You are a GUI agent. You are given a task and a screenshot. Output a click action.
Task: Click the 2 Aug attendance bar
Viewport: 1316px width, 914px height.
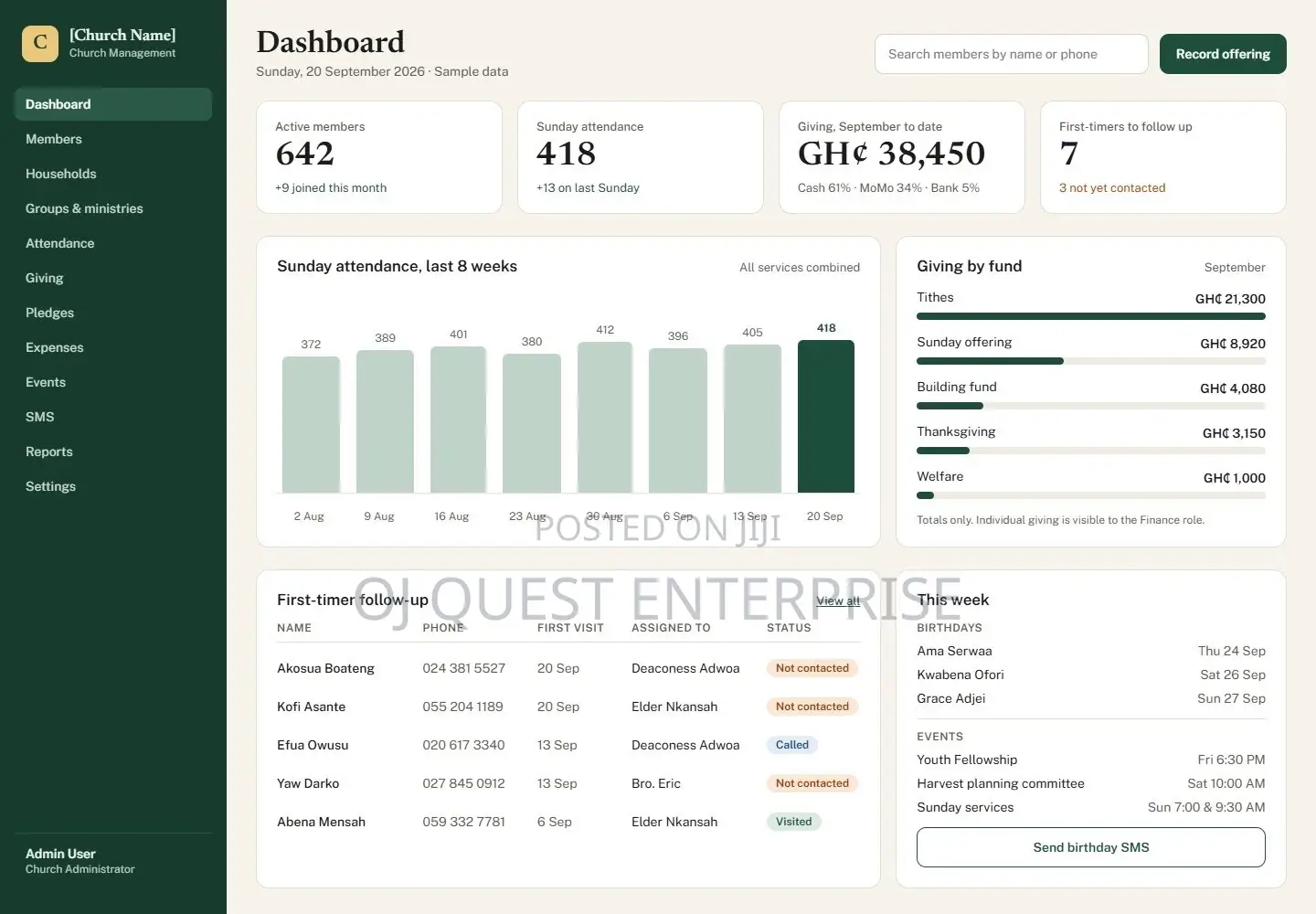tap(311, 425)
